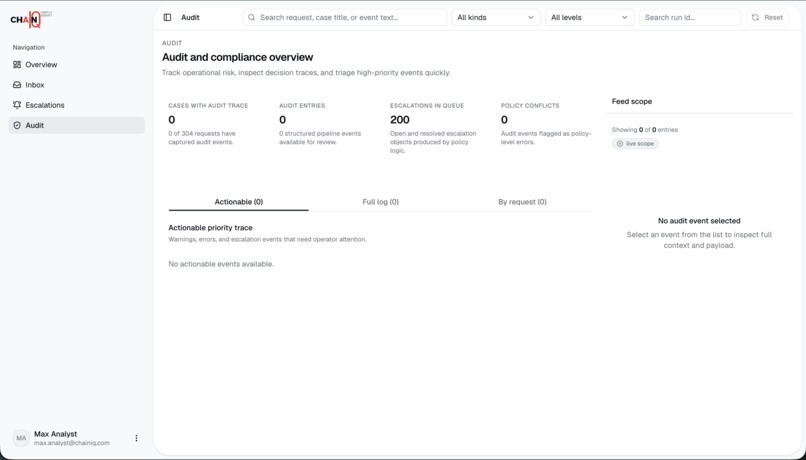The image size is (806, 460).
Task: Open the user menu three-dot icon
Action: [x=136, y=438]
